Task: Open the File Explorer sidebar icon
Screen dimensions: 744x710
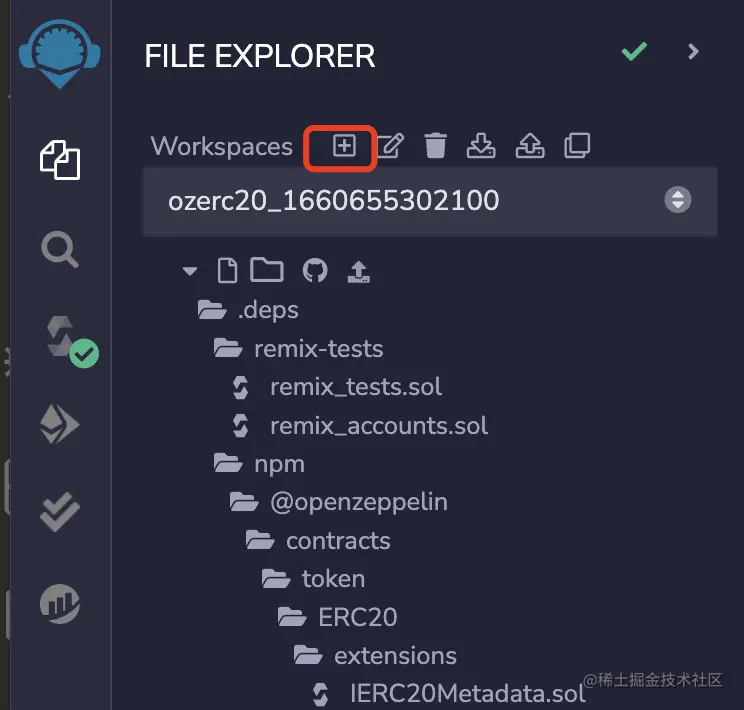Action: point(60,160)
